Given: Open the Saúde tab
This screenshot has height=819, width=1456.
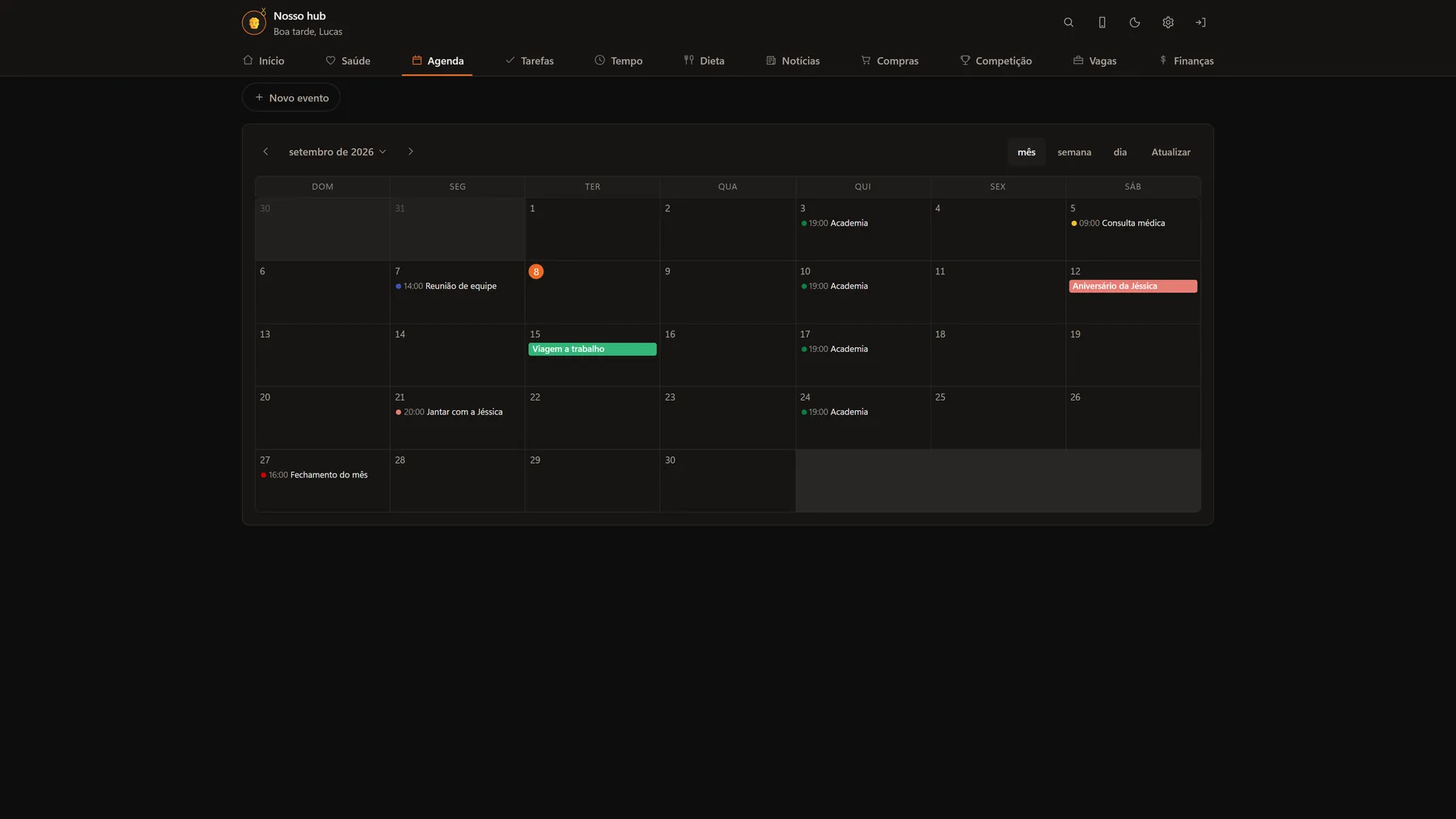Looking at the screenshot, I should click(348, 61).
